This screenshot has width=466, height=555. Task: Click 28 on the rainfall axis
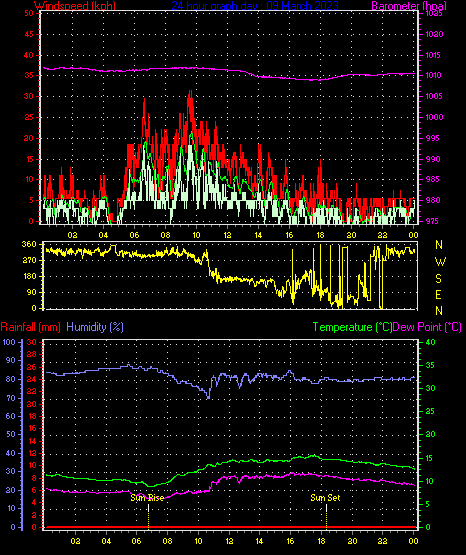point(32,354)
